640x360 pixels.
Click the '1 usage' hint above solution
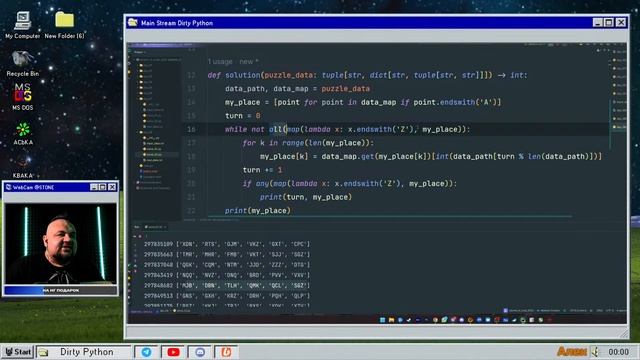point(220,62)
